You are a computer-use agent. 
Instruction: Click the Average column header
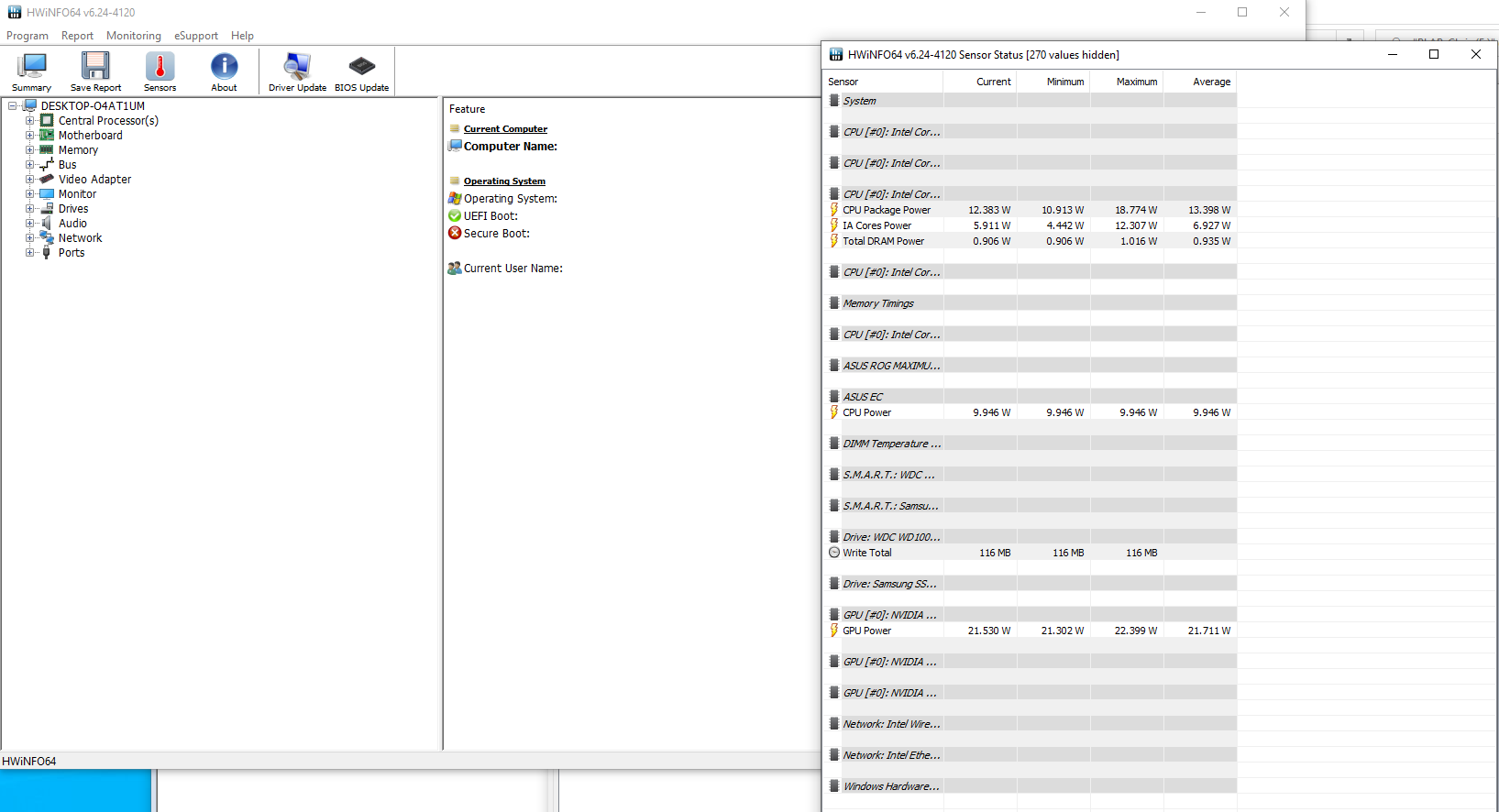[x=1200, y=82]
